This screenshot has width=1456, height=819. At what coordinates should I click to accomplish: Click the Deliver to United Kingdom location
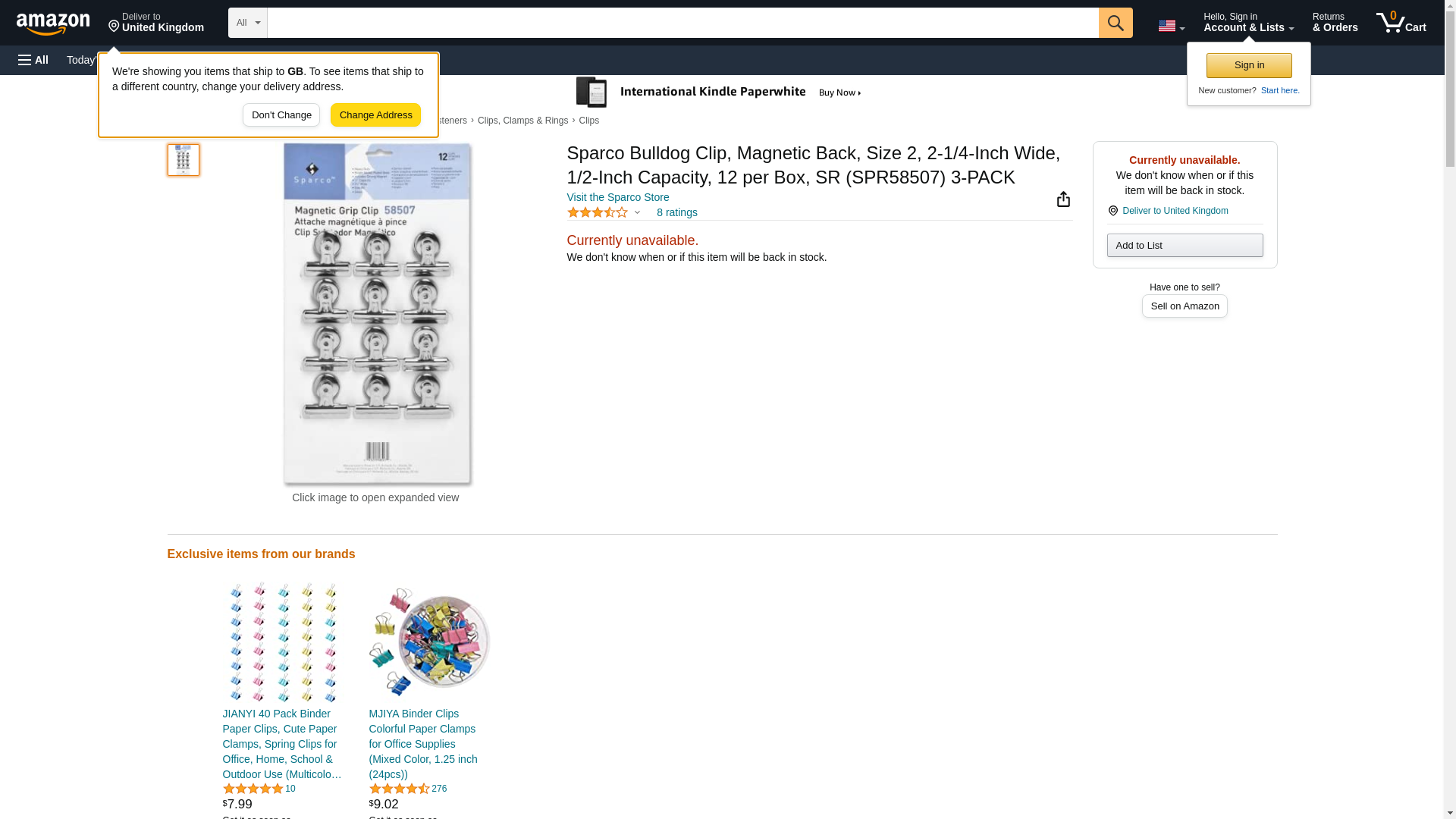(x=155, y=23)
